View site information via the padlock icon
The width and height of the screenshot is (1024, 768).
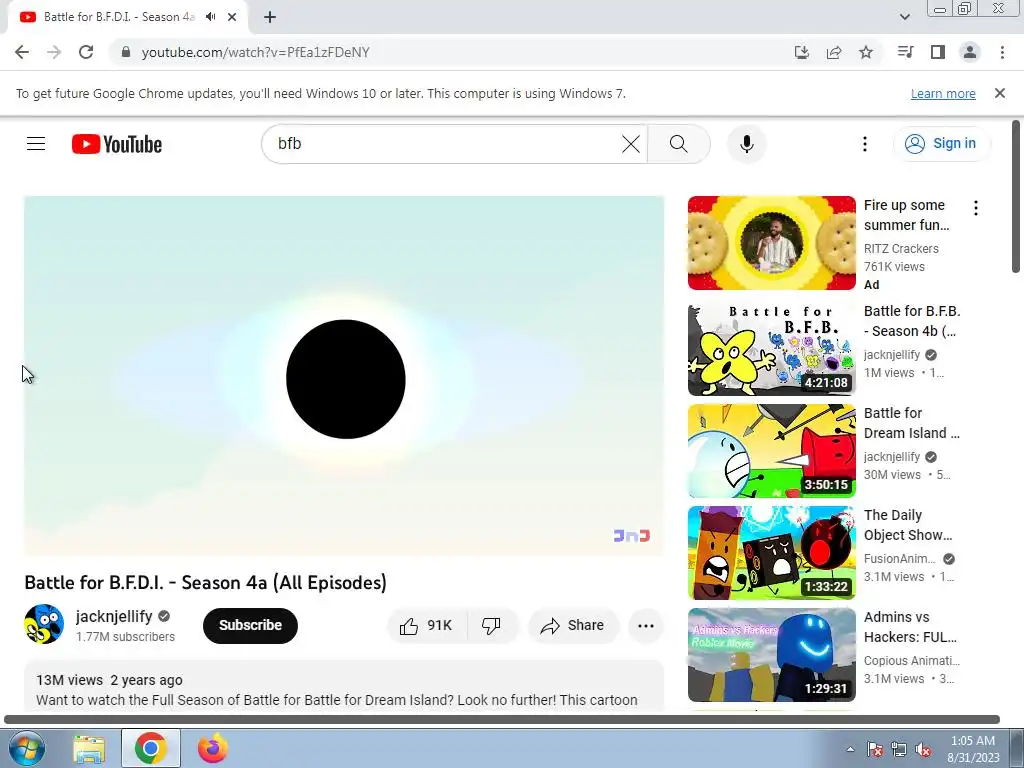[127, 52]
